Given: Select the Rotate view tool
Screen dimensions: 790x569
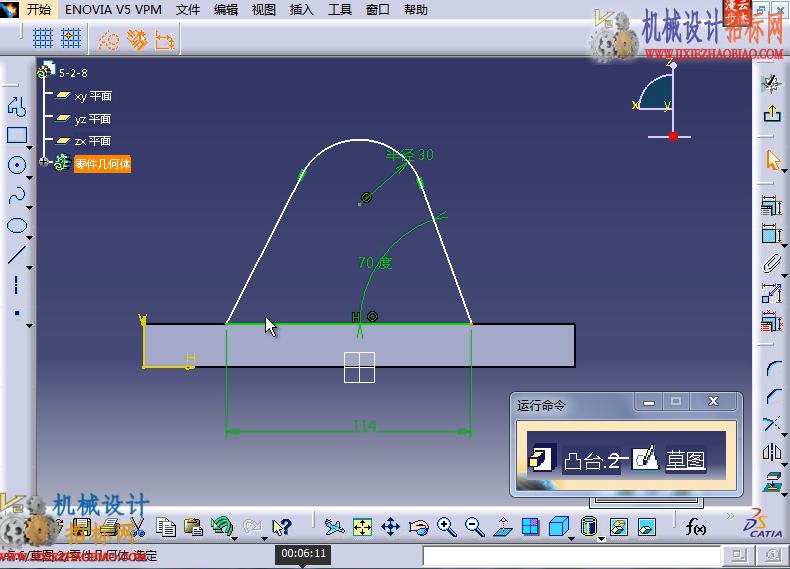Looking at the screenshot, I should click(x=418, y=527).
